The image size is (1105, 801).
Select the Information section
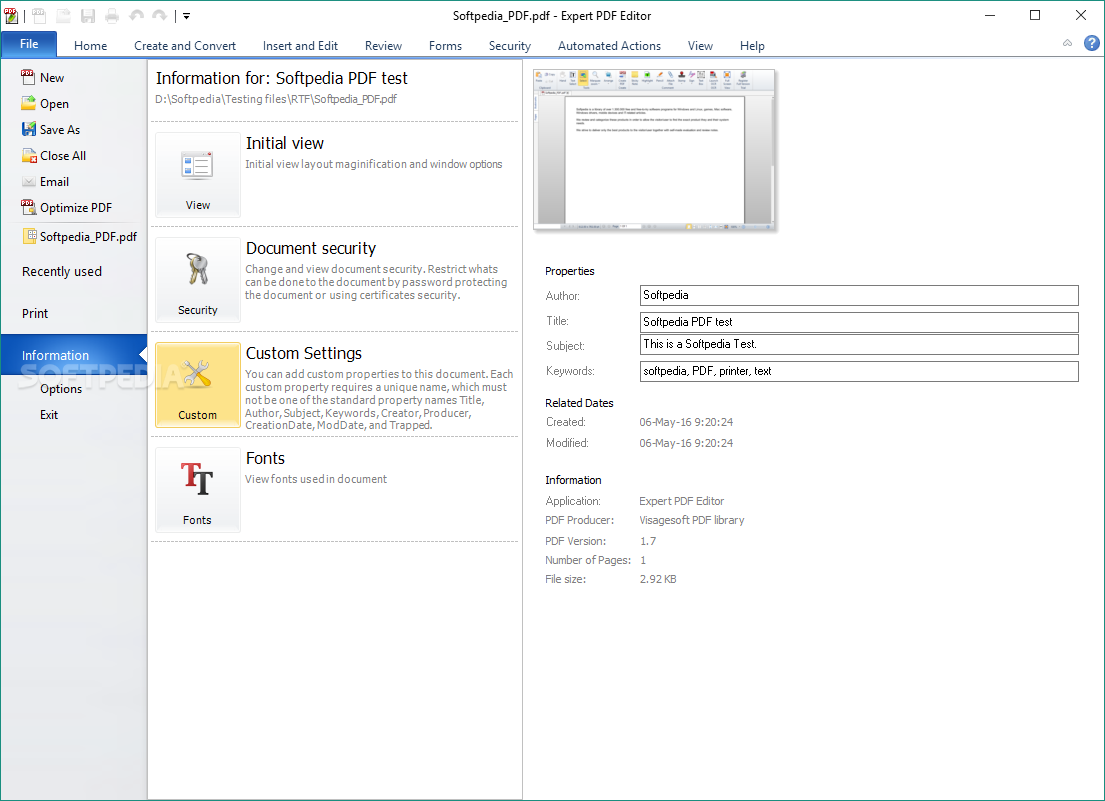pyautogui.click(x=73, y=355)
